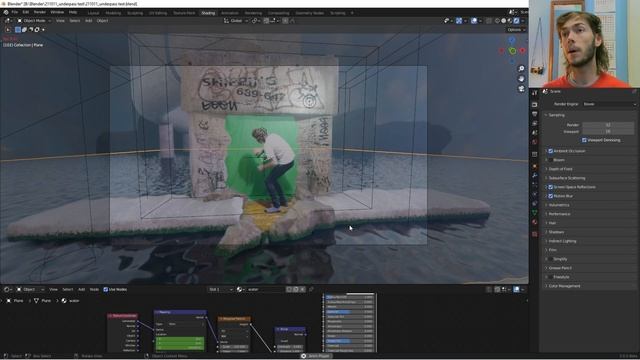Toggle Screen Space Reflections checkbox
The width and height of the screenshot is (640, 360).
point(551,187)
